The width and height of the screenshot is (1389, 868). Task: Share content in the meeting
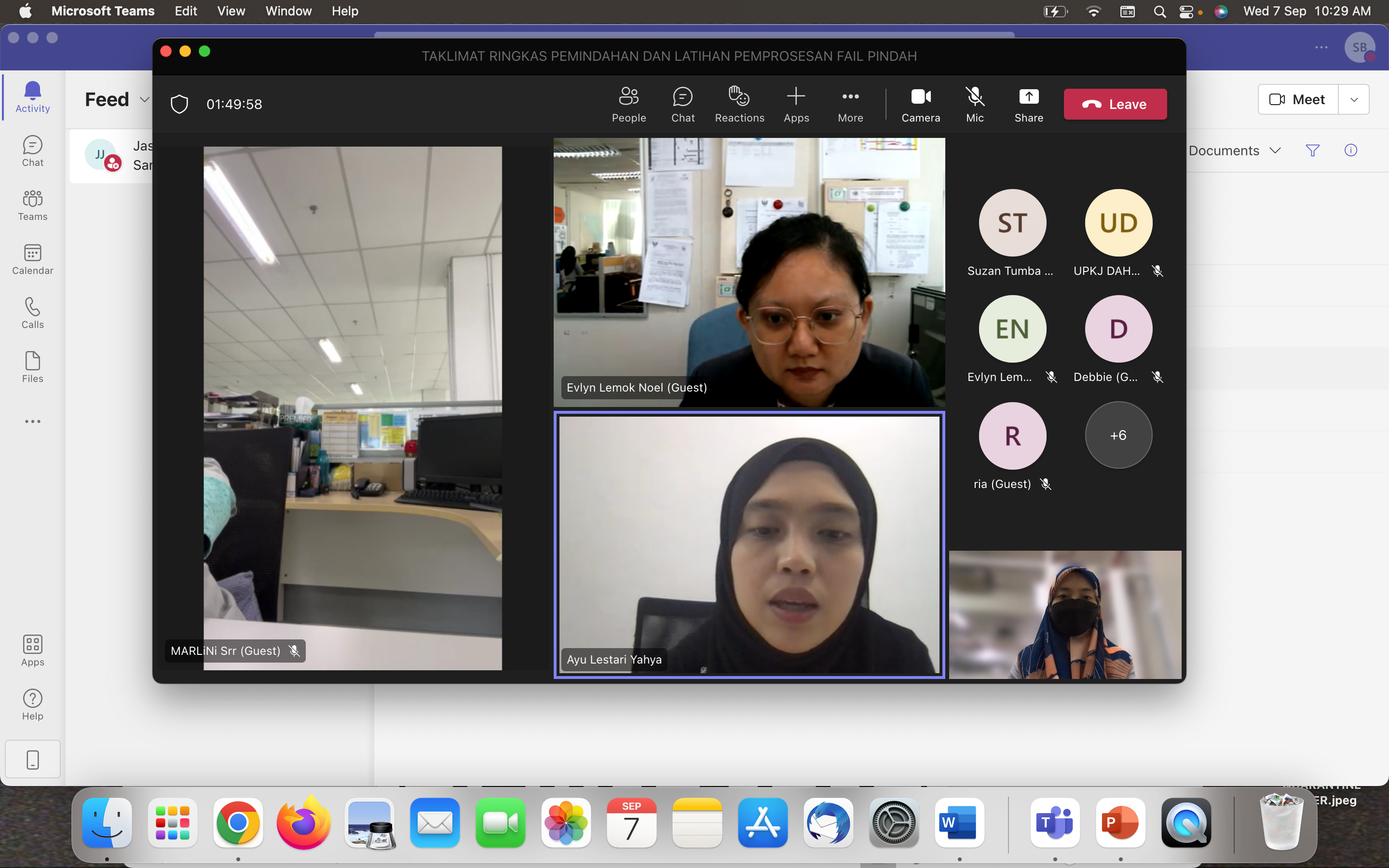tap(1029, 105)
